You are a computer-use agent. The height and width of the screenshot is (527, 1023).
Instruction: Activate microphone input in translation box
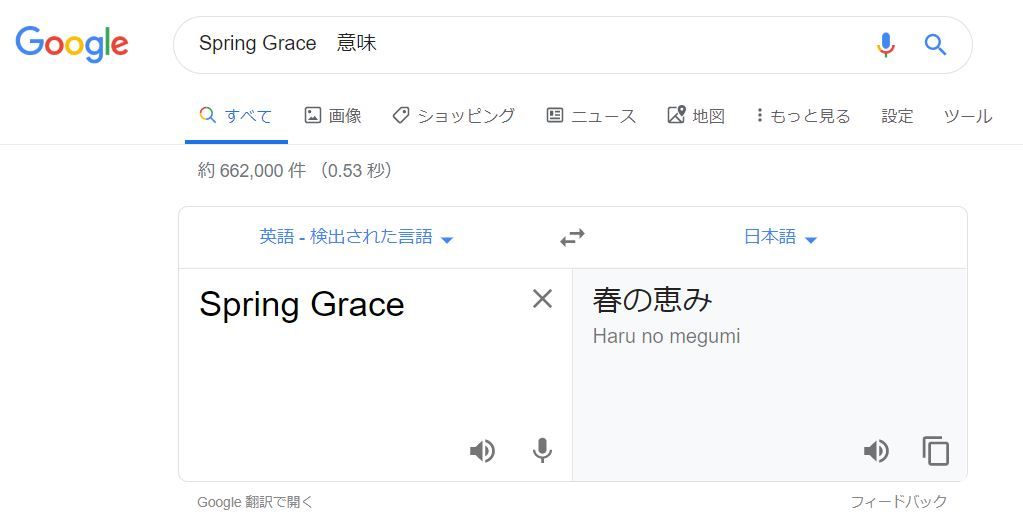[x=542, y=451]
